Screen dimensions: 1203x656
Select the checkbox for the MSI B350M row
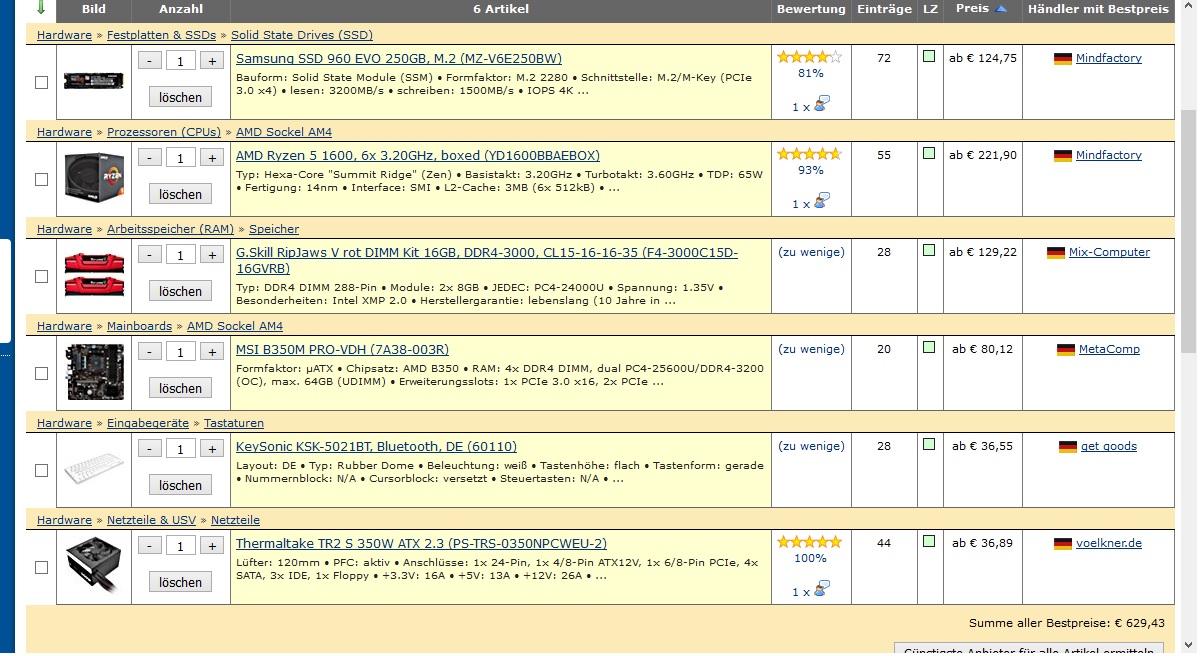point(41,373)
